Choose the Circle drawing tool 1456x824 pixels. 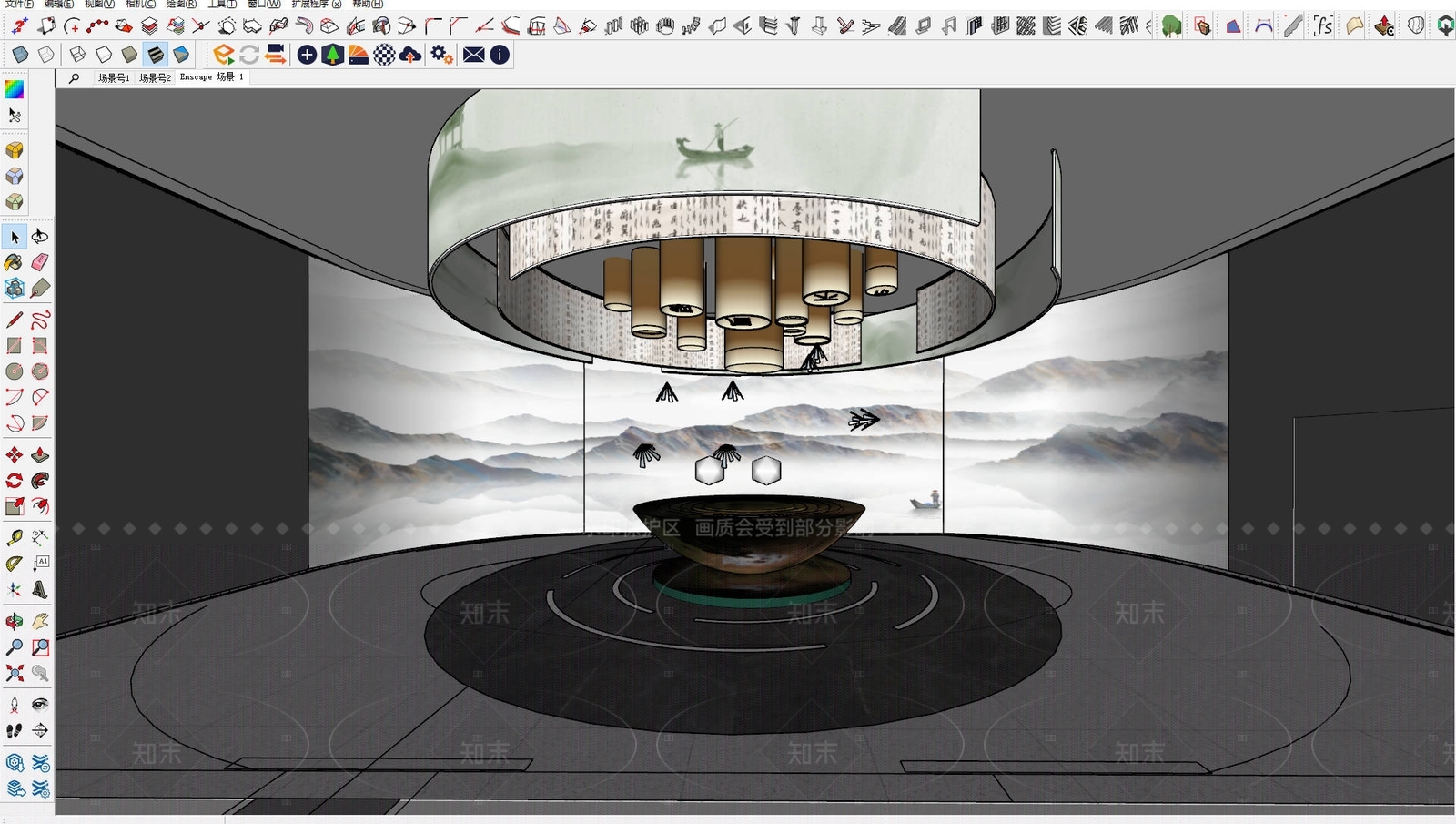(15, 371)
